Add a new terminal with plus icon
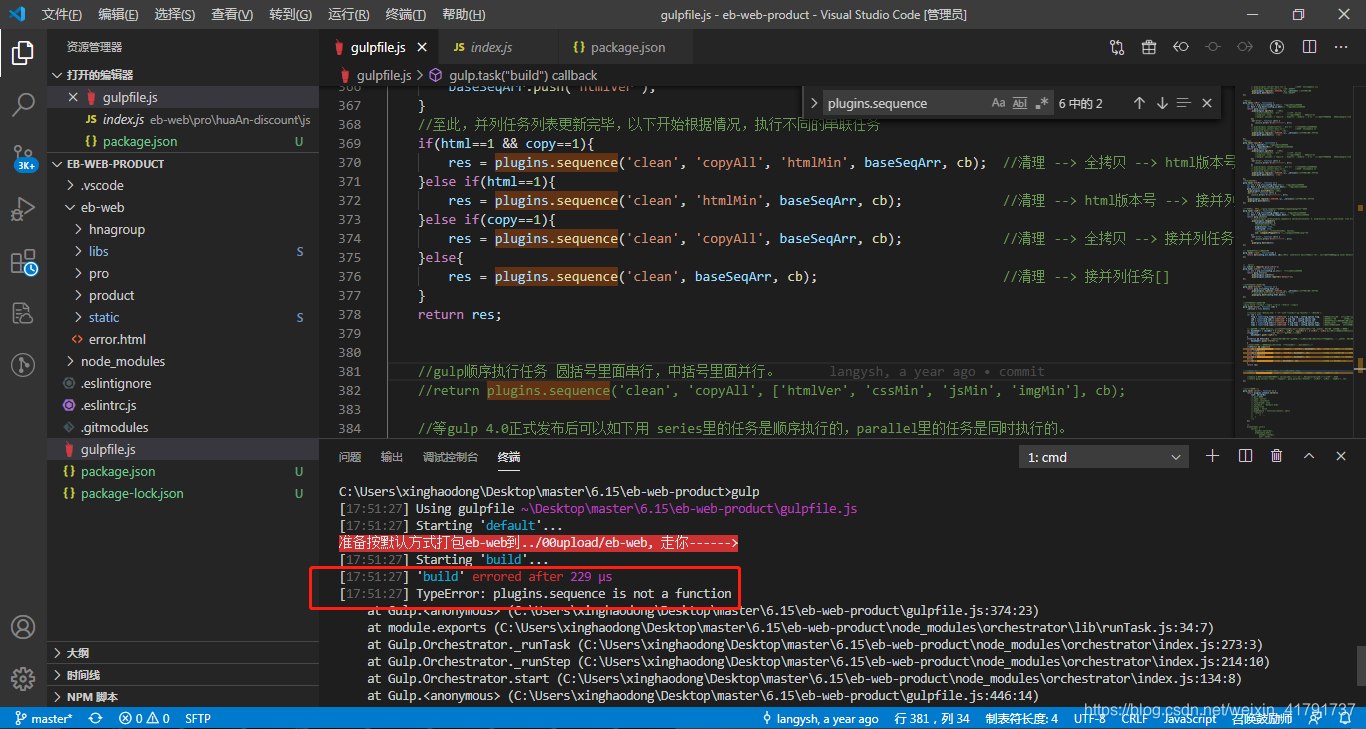 coord(1213,456)
